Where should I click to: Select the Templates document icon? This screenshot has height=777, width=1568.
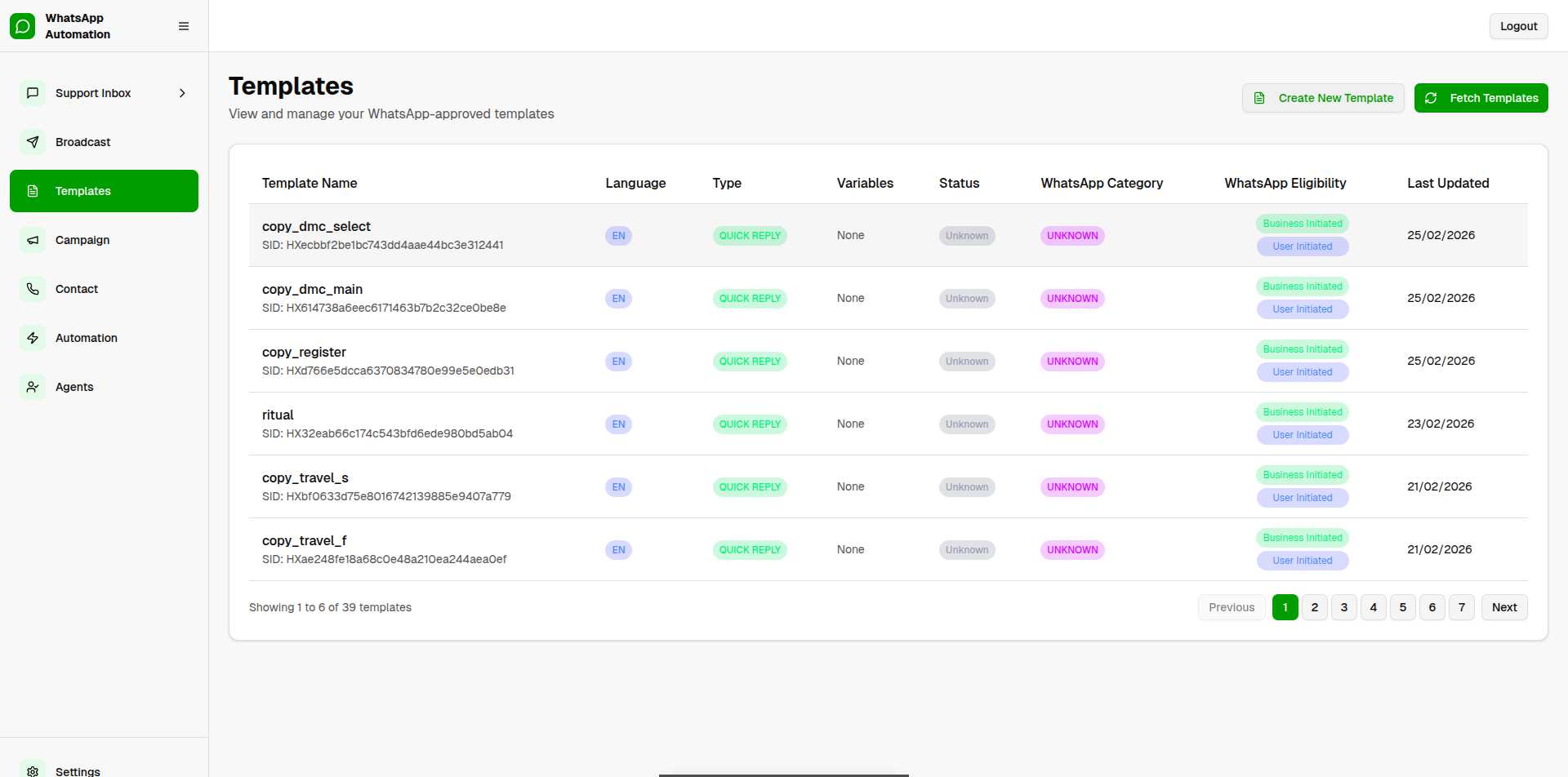click(x=33, y=190)
